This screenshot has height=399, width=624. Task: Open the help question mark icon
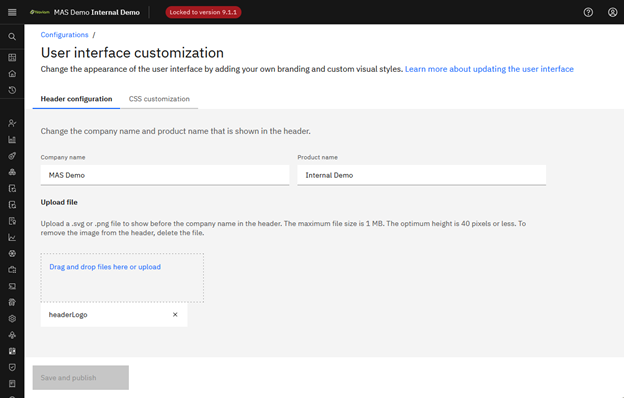pyautogui.click(x=588, y=12)
